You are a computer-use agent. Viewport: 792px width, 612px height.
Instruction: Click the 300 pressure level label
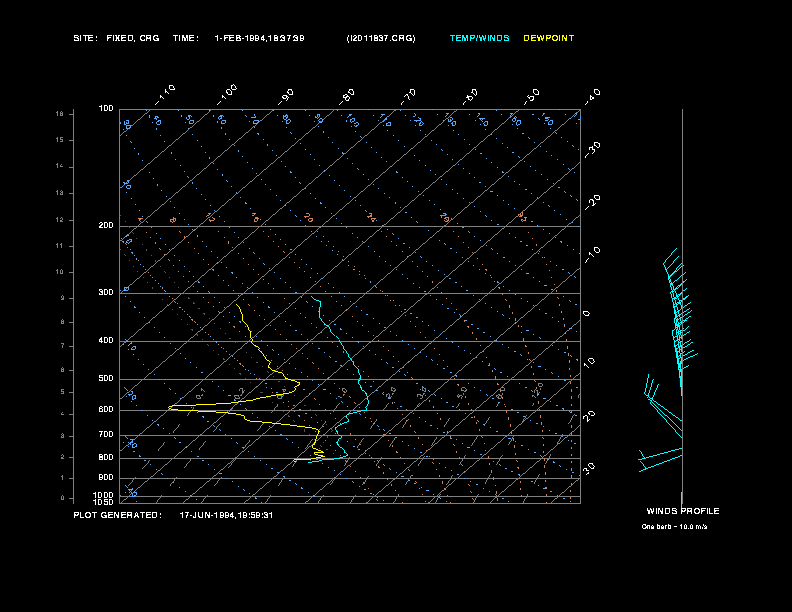[x=106, y=292]
